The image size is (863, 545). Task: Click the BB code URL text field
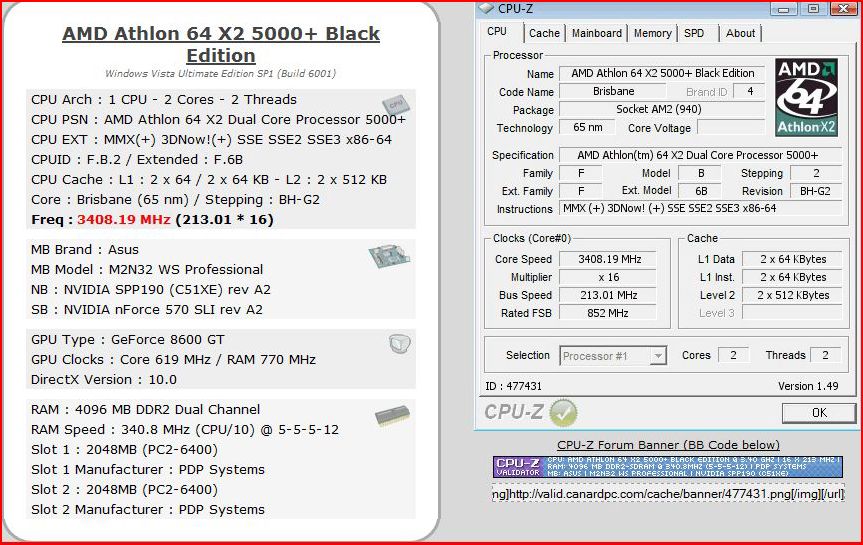(668, 494)
